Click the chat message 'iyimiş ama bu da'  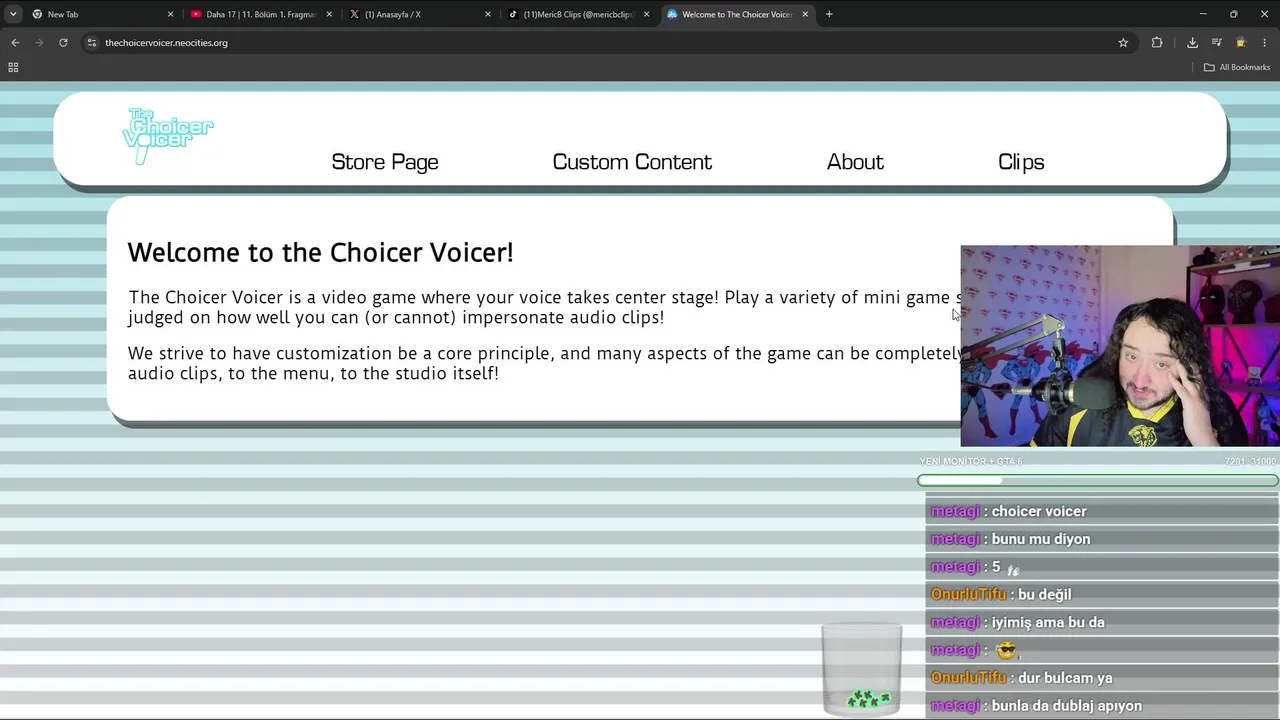coord(1048,622)
